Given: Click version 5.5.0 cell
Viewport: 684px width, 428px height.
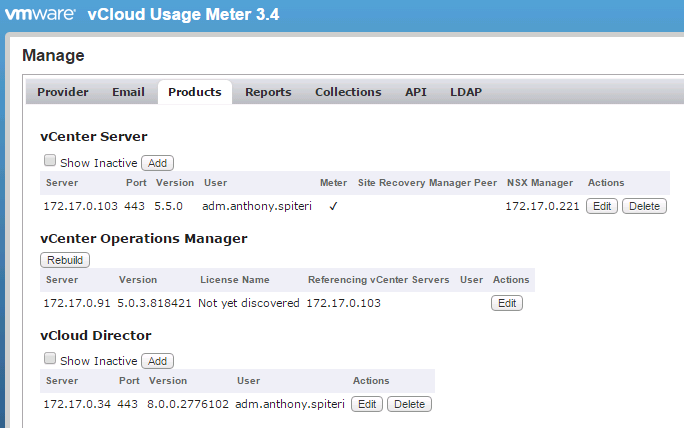Looking at the screenshot, I should (x=168, y=206).
